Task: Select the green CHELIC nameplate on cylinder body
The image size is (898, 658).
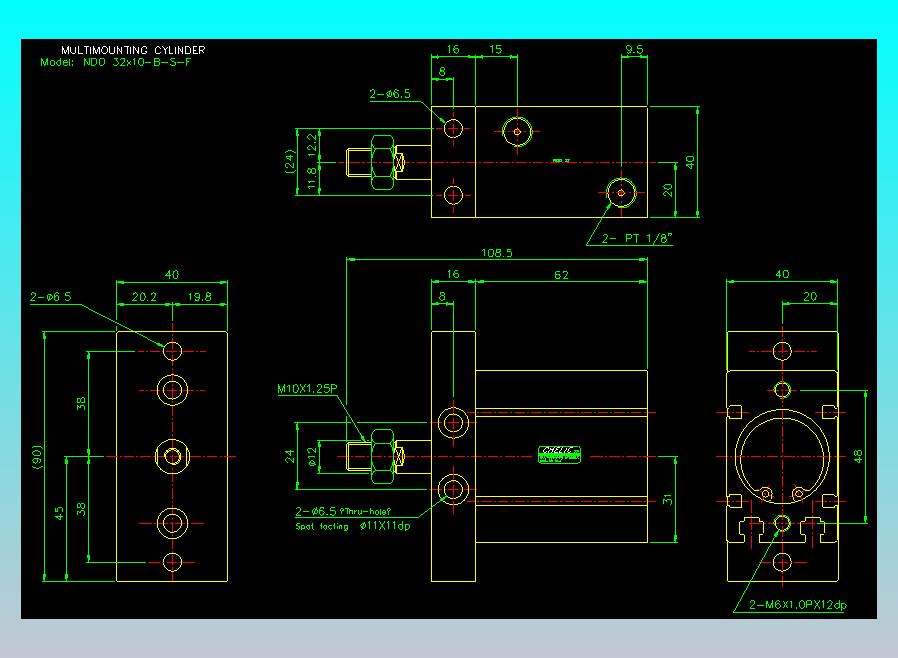Action: pos(560,454)
